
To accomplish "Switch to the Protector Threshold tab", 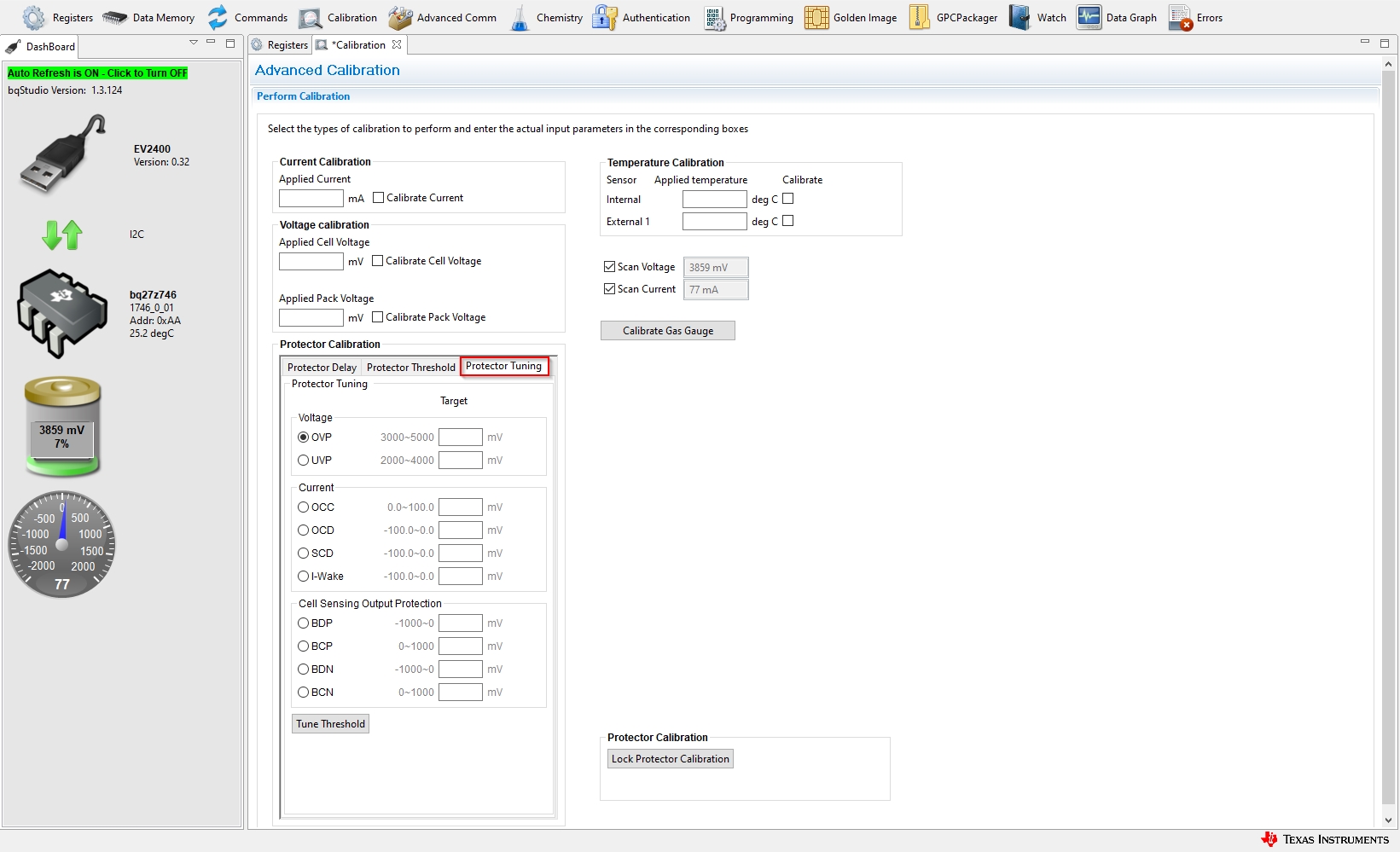I will (410, 368).
